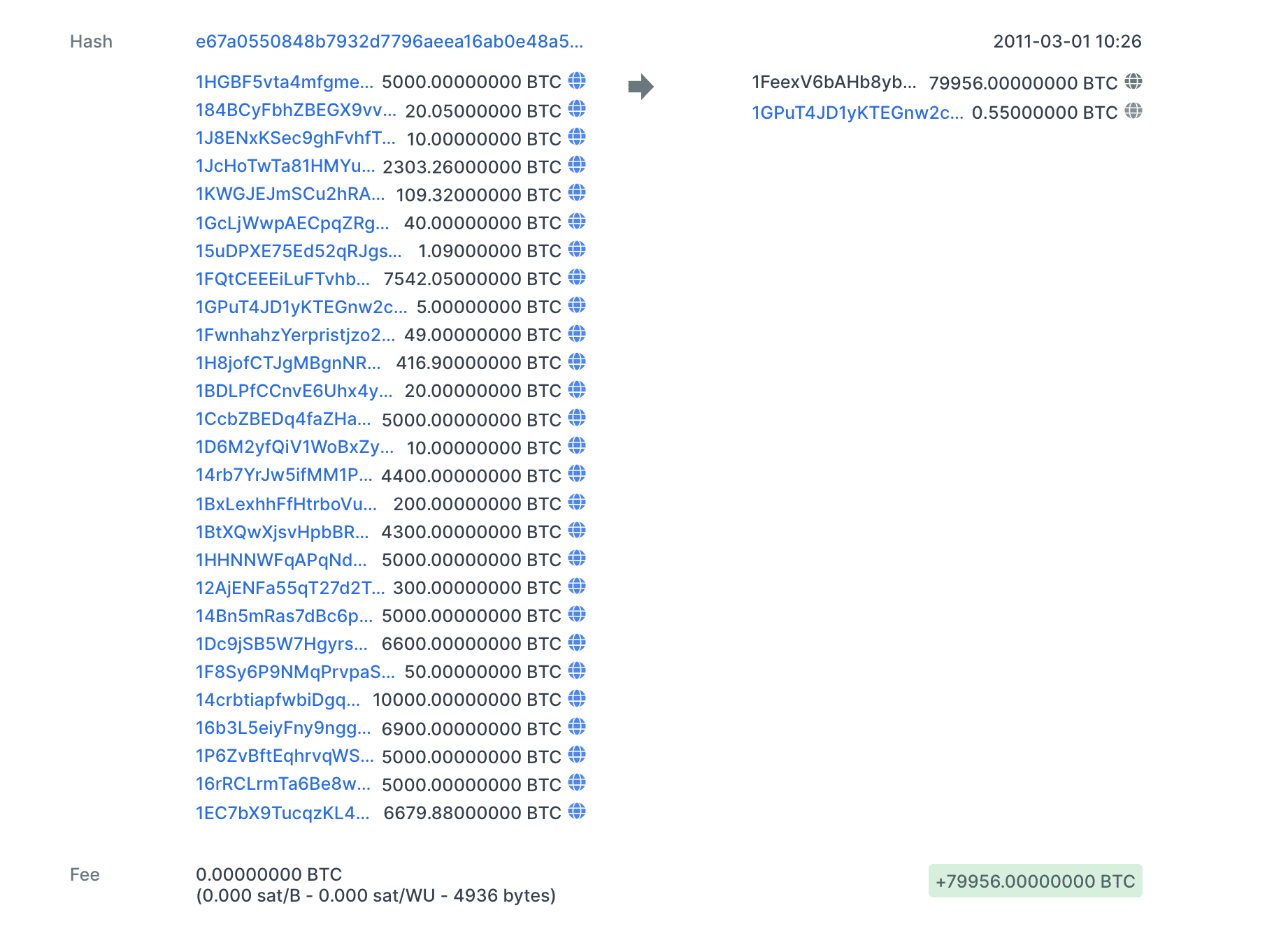Click gray globe icon beside 0.55000000 BTC output
The width and height of the screenshot is (1288, 931).
1133,111
